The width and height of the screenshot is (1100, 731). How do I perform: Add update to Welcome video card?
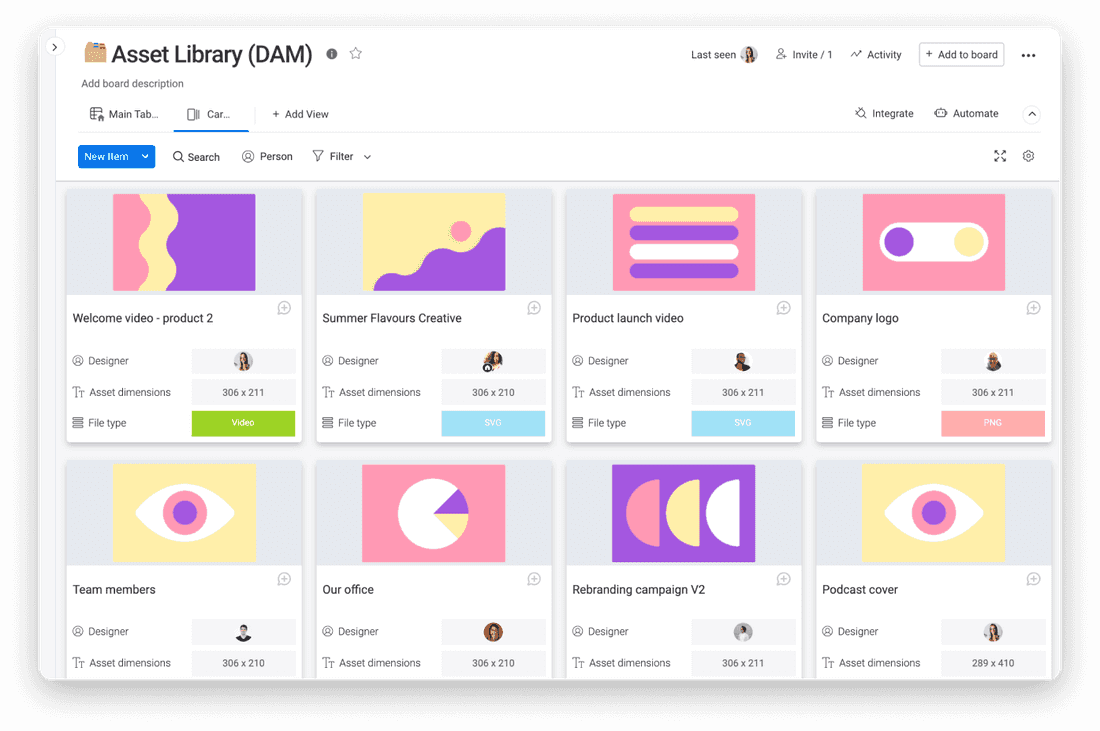click(284, 308)
